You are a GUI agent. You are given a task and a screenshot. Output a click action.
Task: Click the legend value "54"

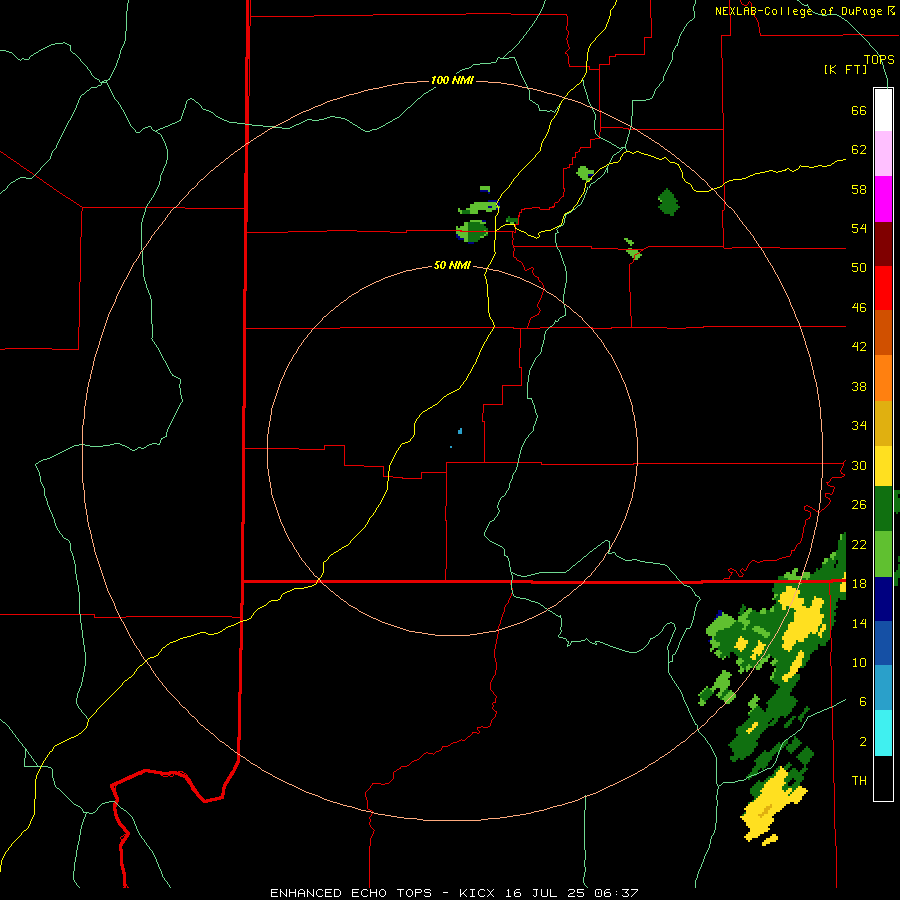(859, 228)
